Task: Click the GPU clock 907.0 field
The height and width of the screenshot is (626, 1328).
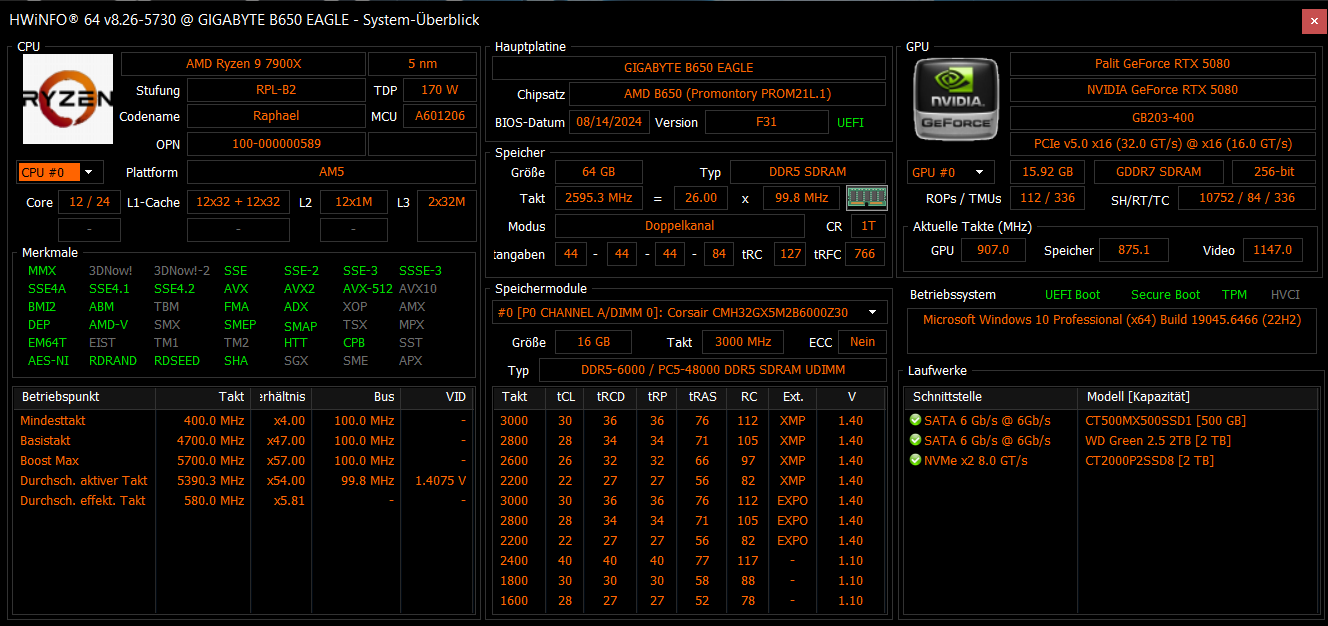Action: pyautogui.click(x=993, y=250)
